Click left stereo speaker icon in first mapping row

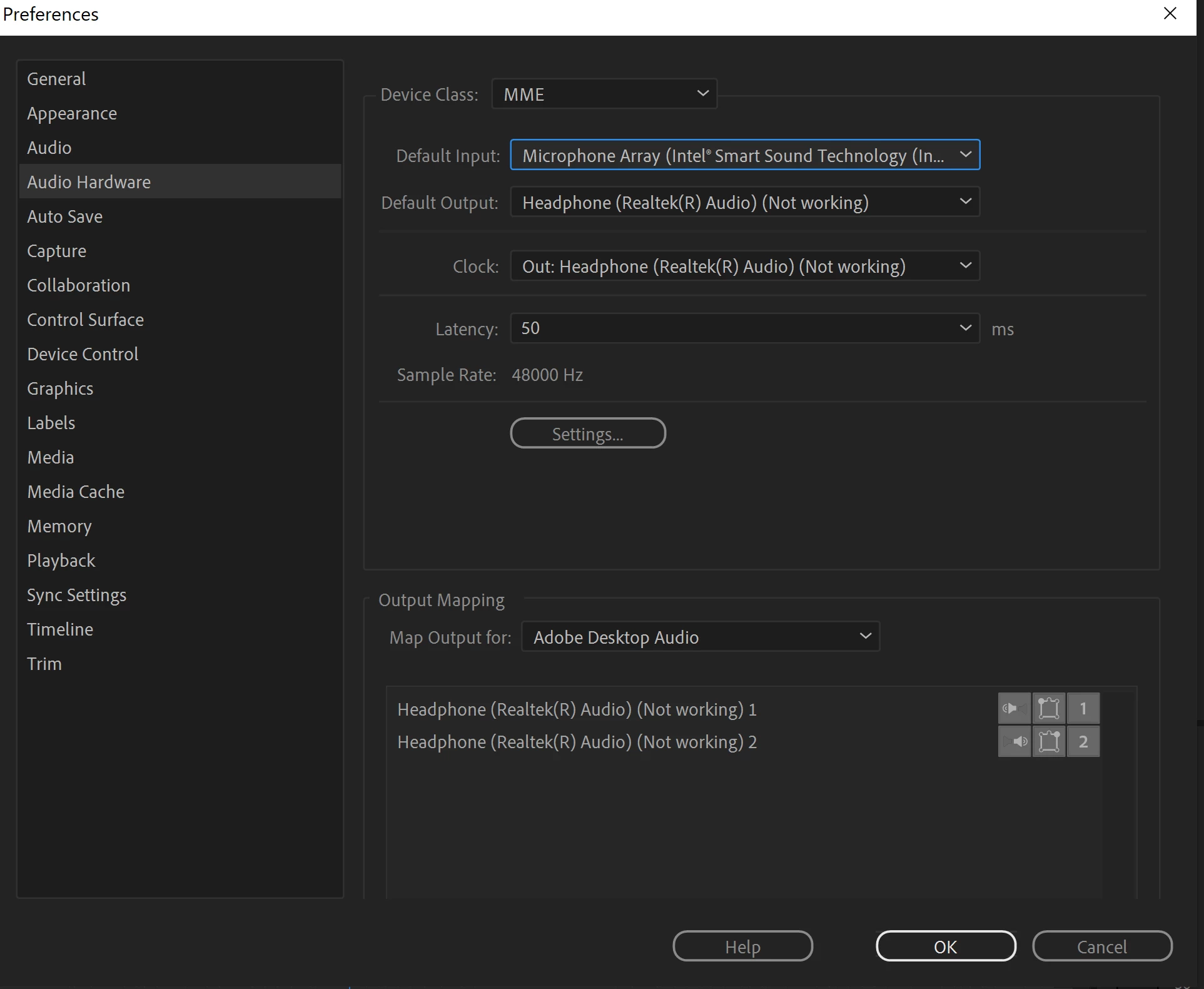pyautogui.click(x=1014, y=709)
